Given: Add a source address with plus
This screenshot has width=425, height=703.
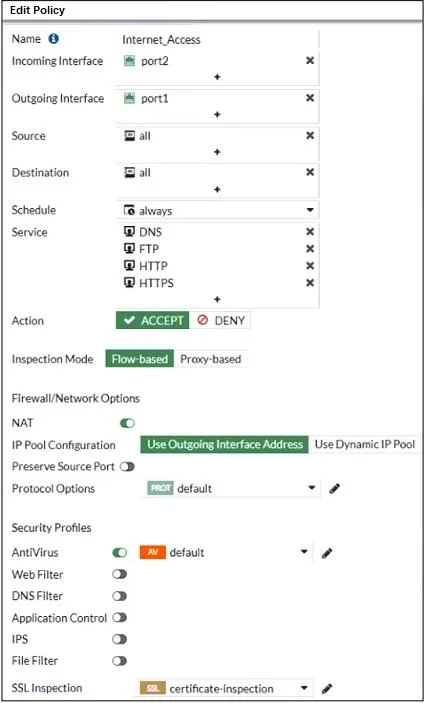Looking at the screenshot, I should [217, 152].
